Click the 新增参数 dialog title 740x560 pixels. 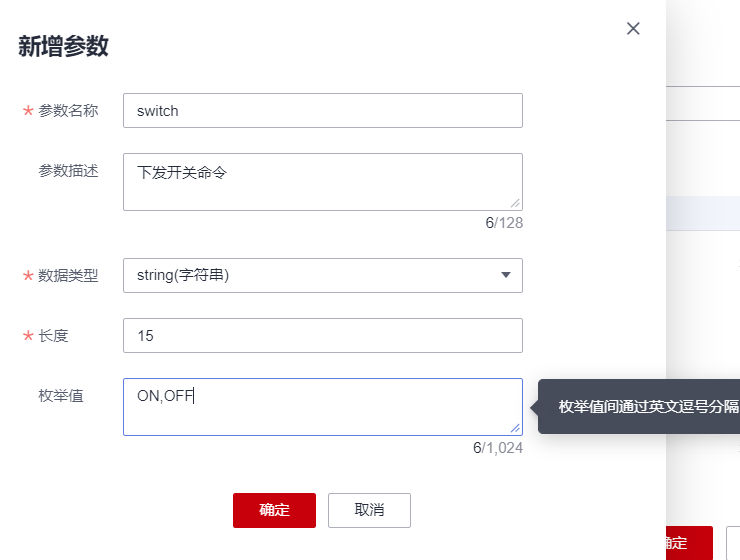(64, 46)
